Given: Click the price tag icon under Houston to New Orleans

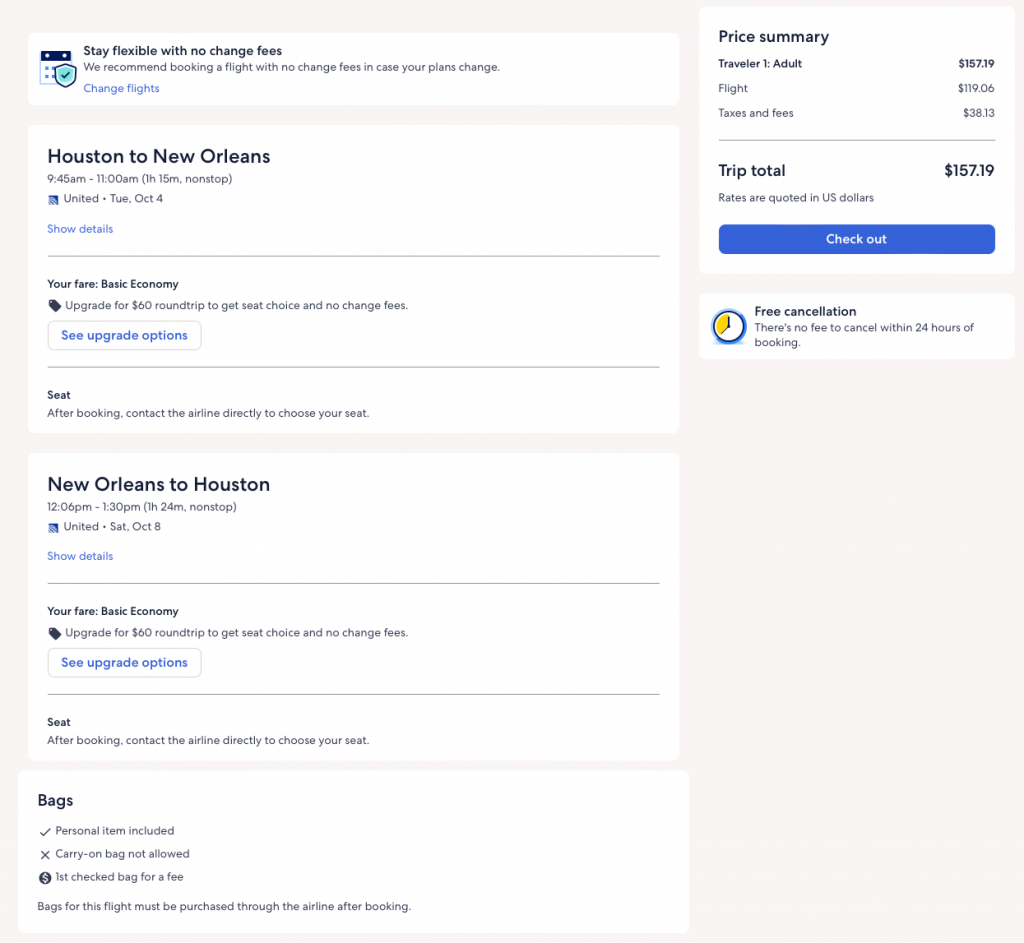Looking at the screenshot, I should pos(54,306).
